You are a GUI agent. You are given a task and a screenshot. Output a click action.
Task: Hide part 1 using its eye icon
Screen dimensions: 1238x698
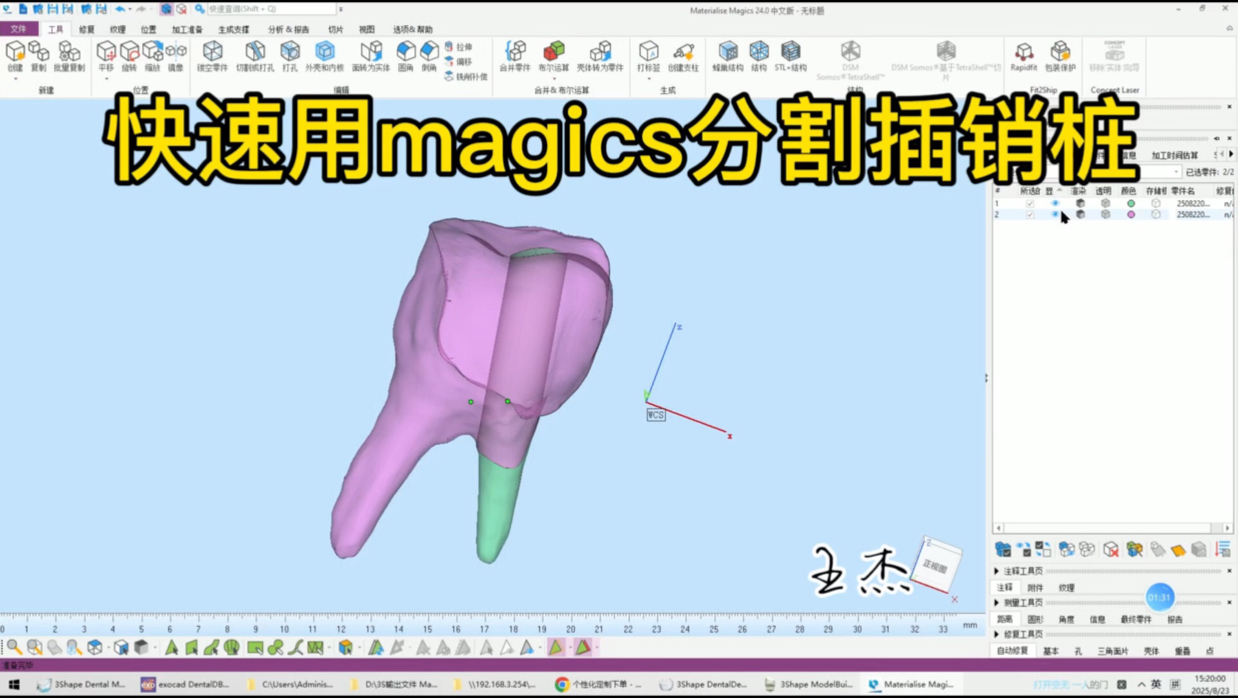pyautogui.click(x=1054, y=203)
